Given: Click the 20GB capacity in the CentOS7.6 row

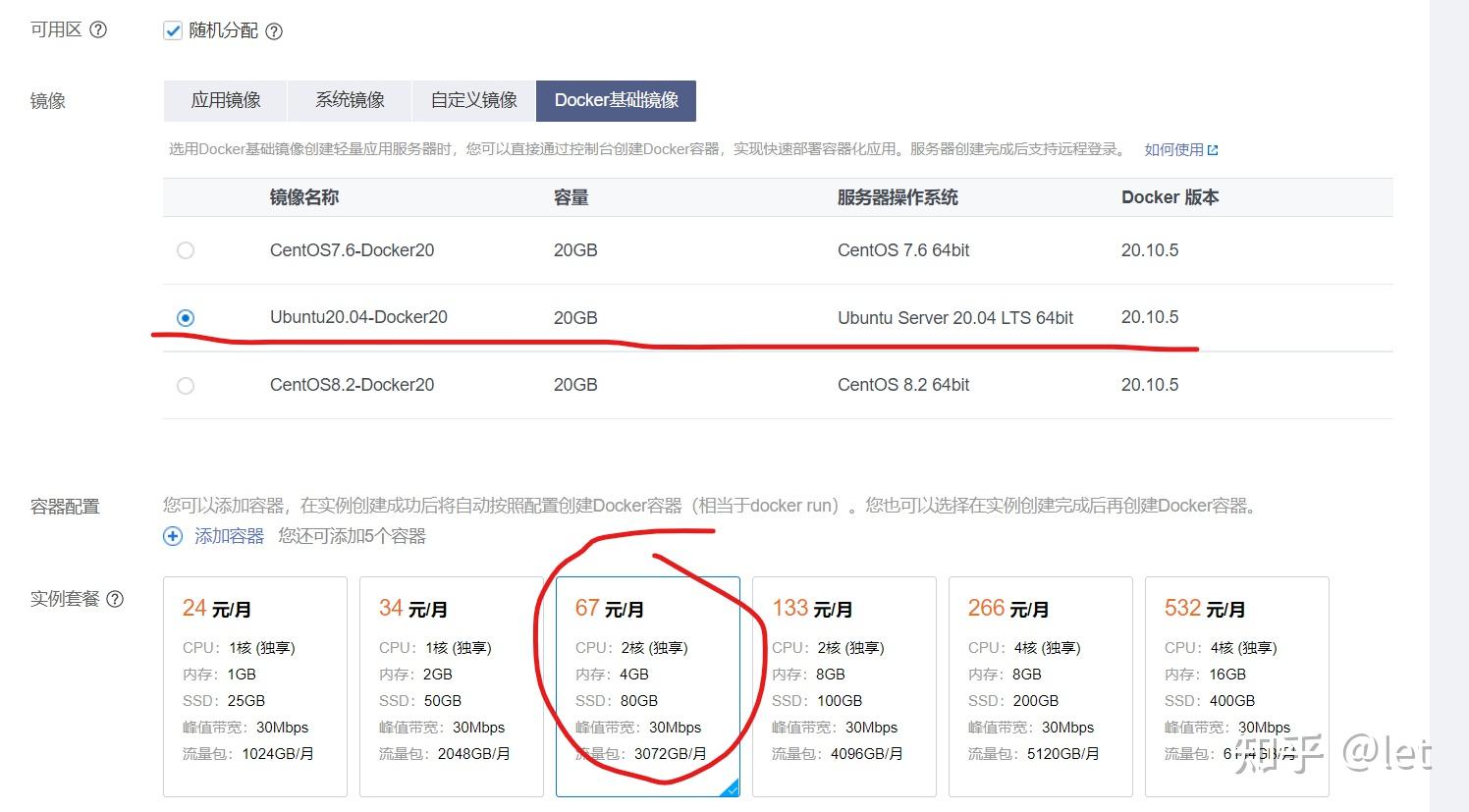Looking at the screenshot, I should click(x=575, y=250).
